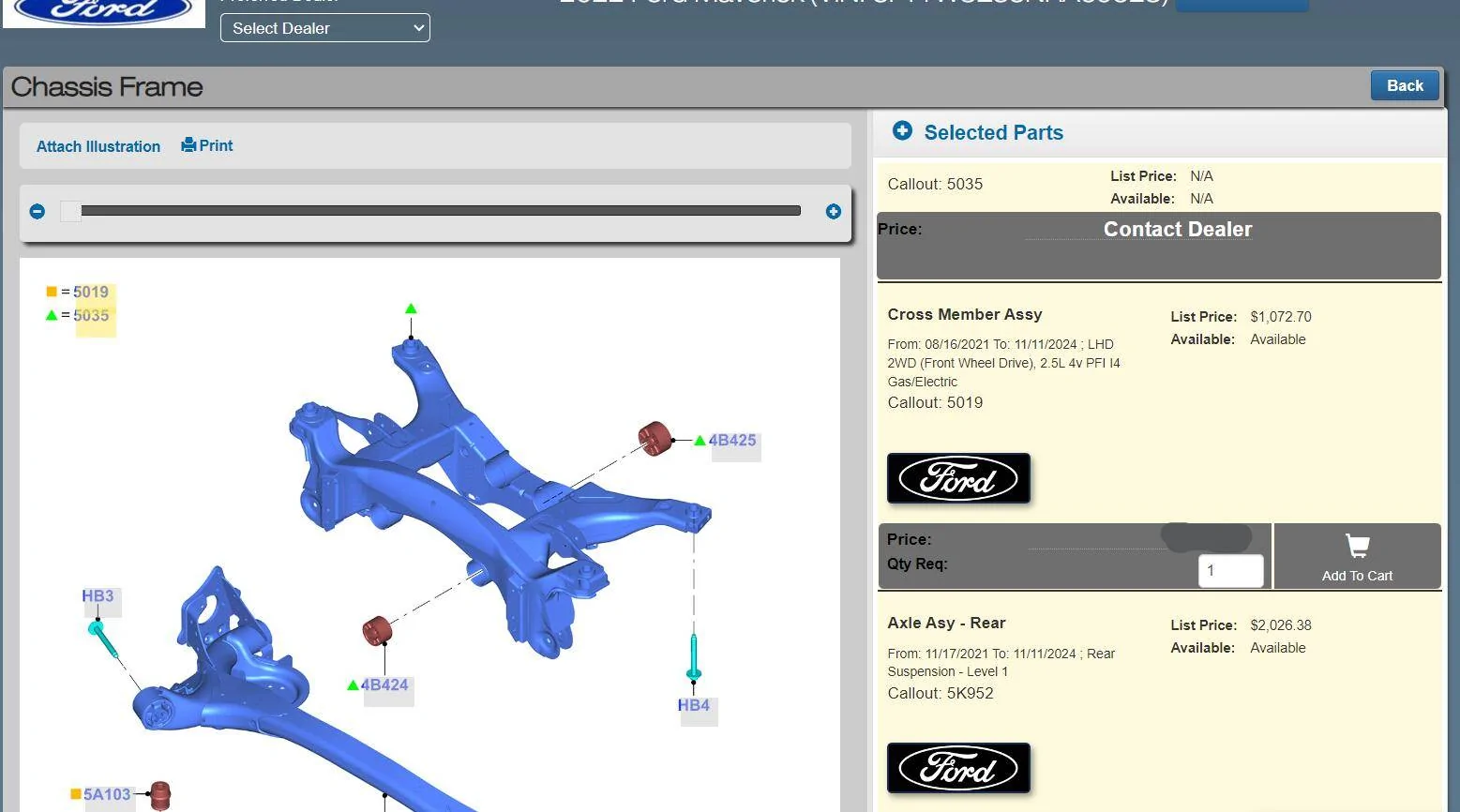
Task: Click the Chassis Frame heading
Action: (x=107, y=86)
